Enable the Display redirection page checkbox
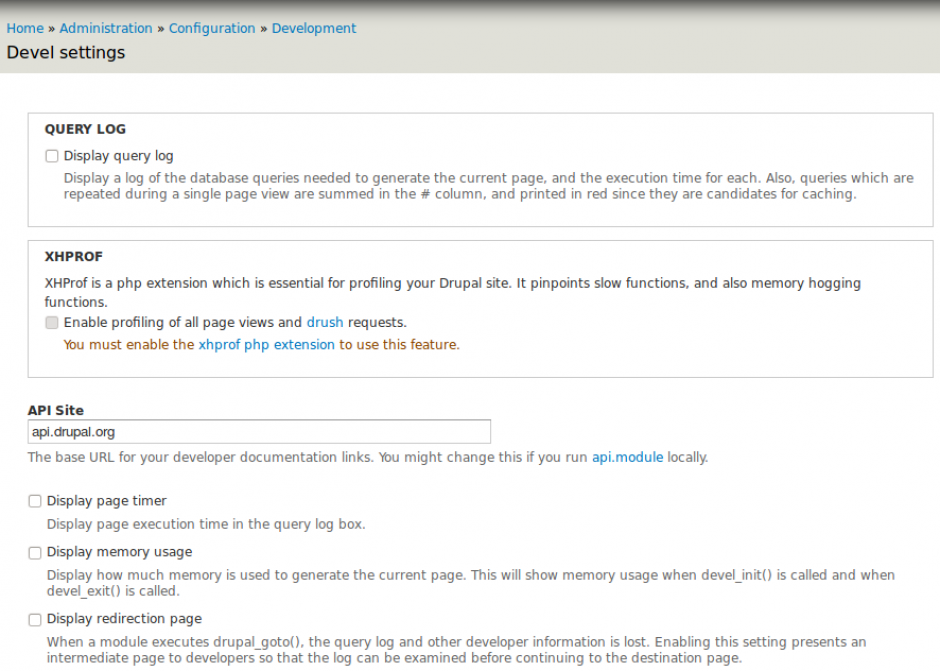 [35, 619]
